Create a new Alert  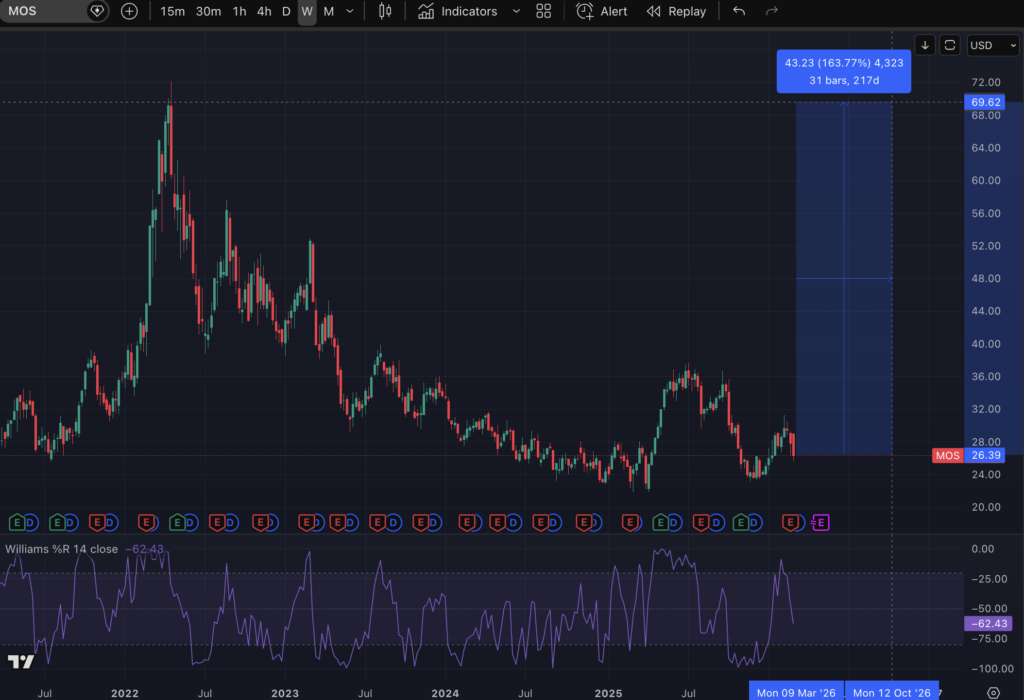[602, 11]
